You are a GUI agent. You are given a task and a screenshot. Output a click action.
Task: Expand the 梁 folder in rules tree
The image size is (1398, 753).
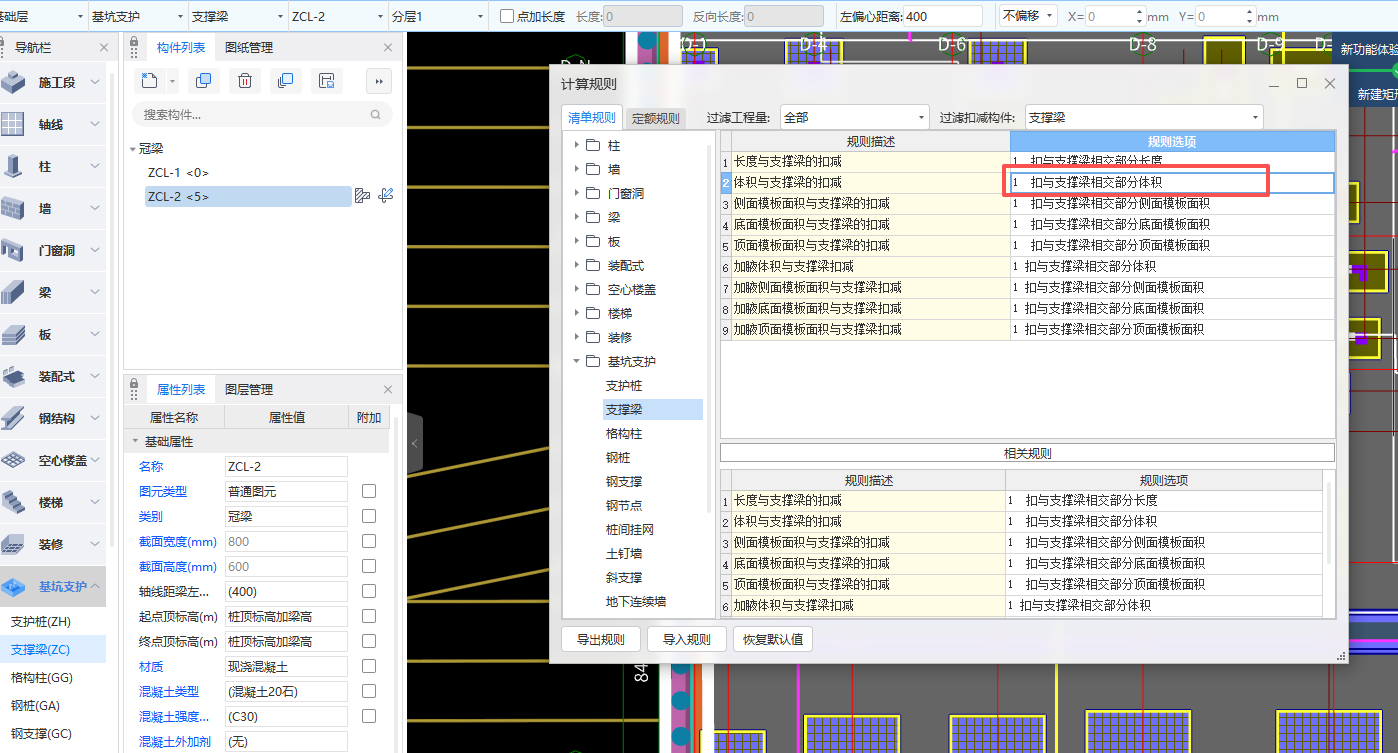click(x=577, y=217)
